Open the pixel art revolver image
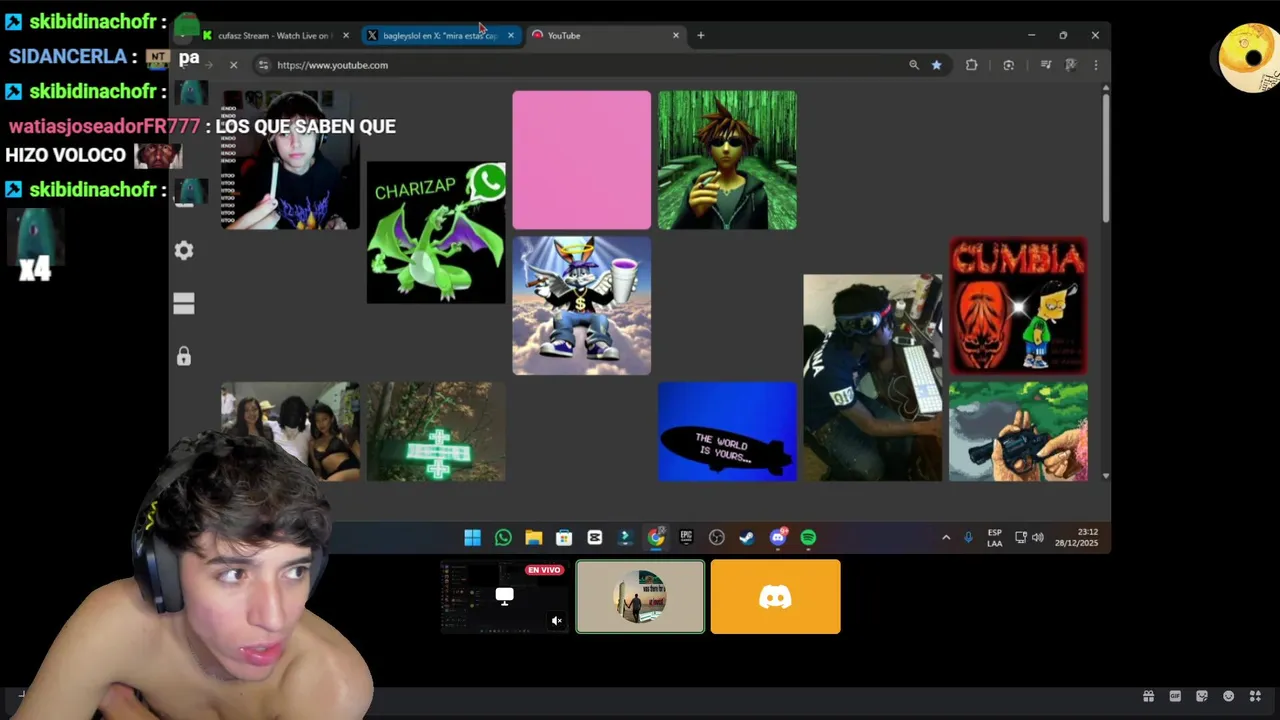The height and width of the screenshot is (720, 1280). tap(1018, 432)
